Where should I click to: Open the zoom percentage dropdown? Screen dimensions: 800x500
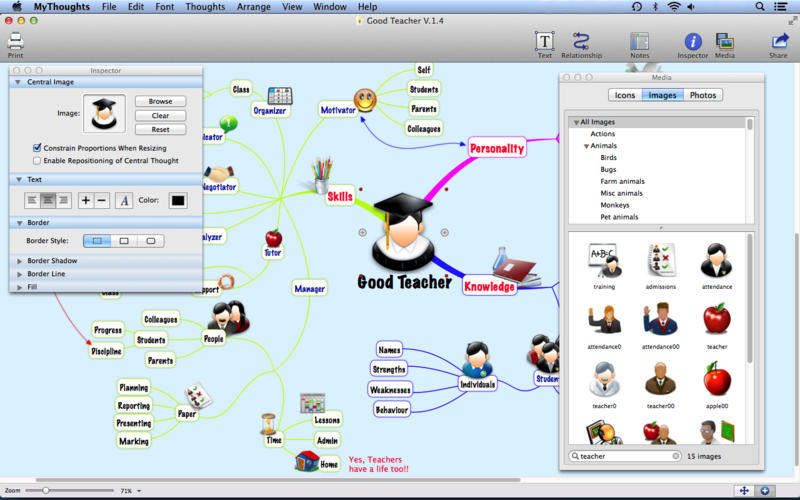point(139,491)
